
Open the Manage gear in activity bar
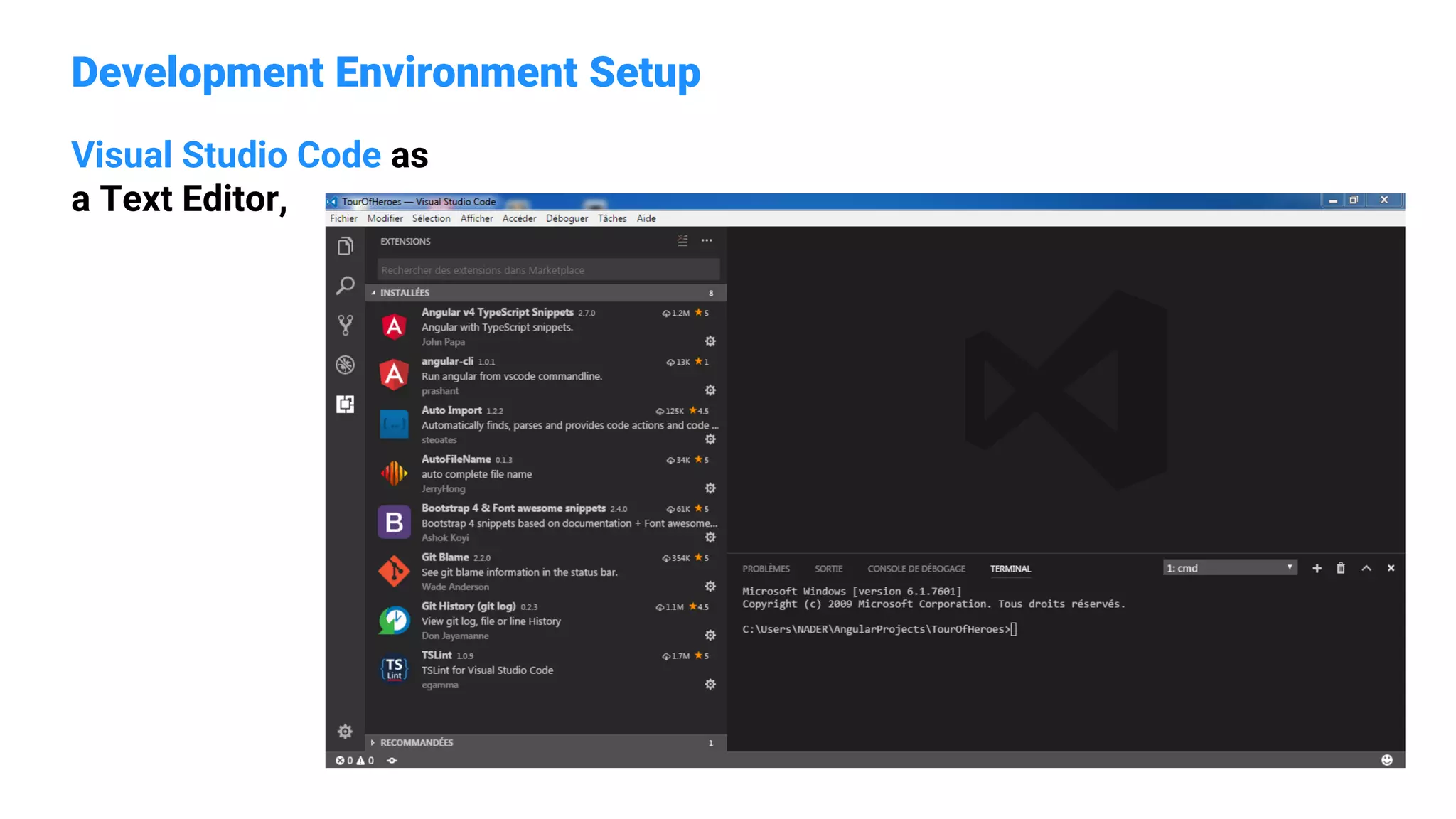pos(346,732)
